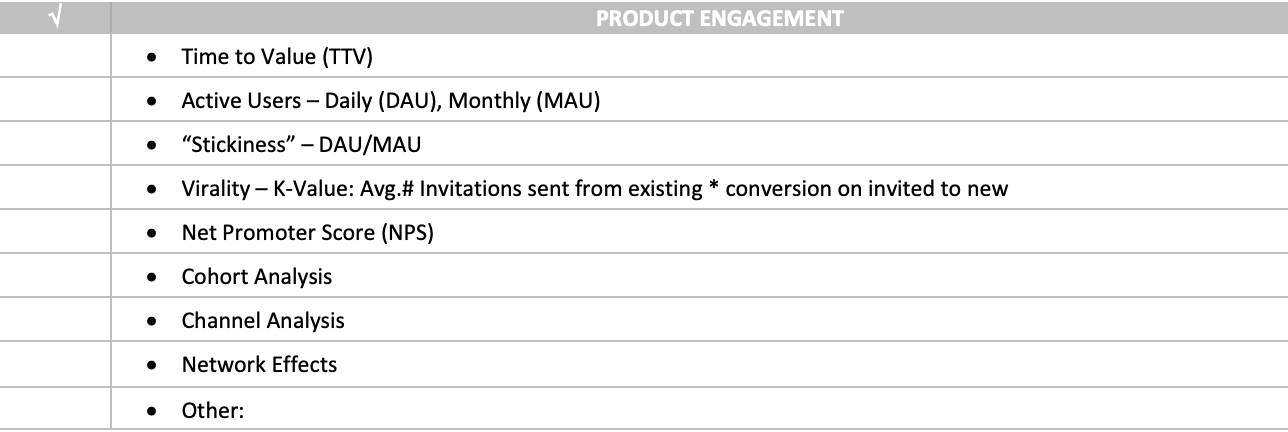The width and height of the screenshot is (1288, 432).
Task: Check the cell left of Virality row
Action: (55, 189)
